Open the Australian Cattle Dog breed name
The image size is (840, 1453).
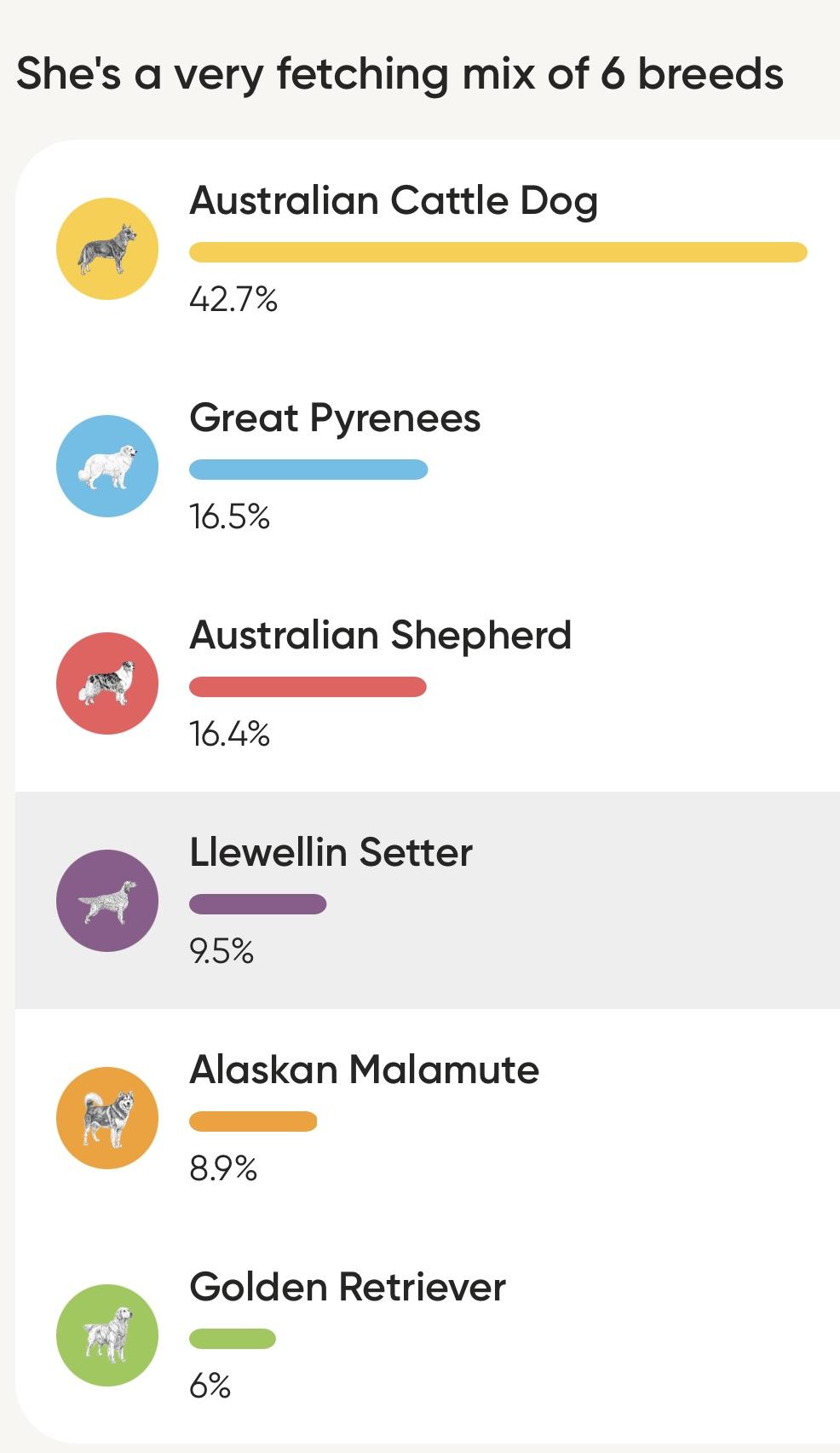[394, 201]
